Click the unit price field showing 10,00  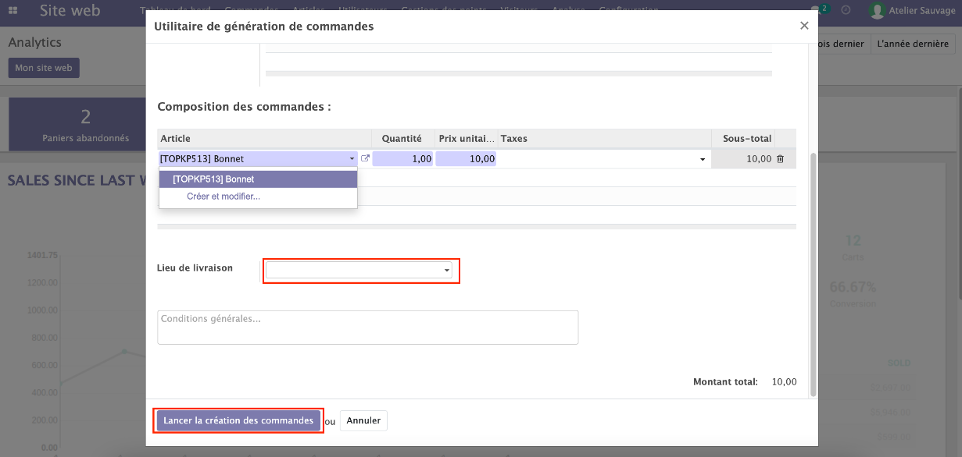466,159
